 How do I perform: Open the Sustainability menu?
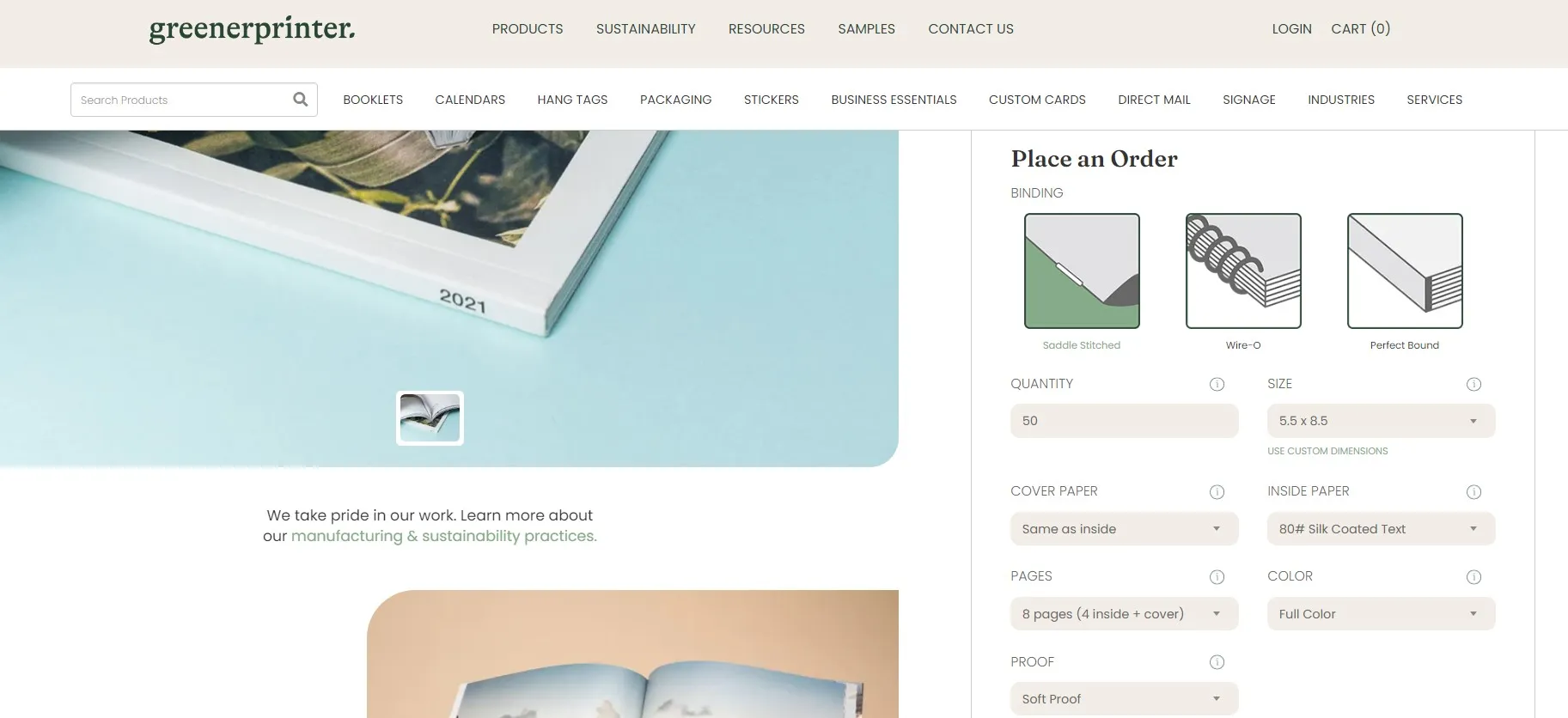coord(646,29)
